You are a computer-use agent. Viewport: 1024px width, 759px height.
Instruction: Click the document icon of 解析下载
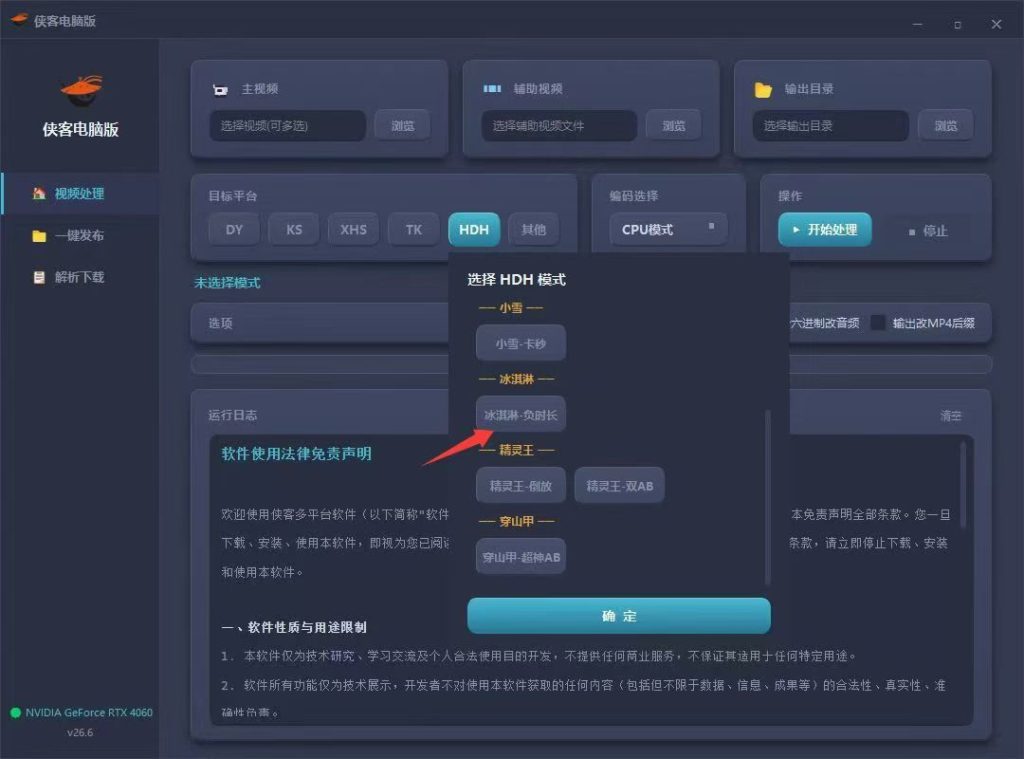(39, 277)
